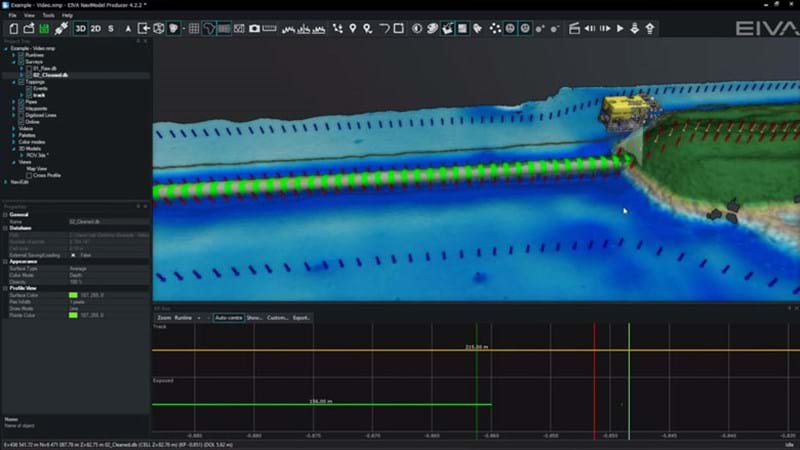Start playback with the play button
Viewport: 800px width, 450px height.
tap(620, 29)
